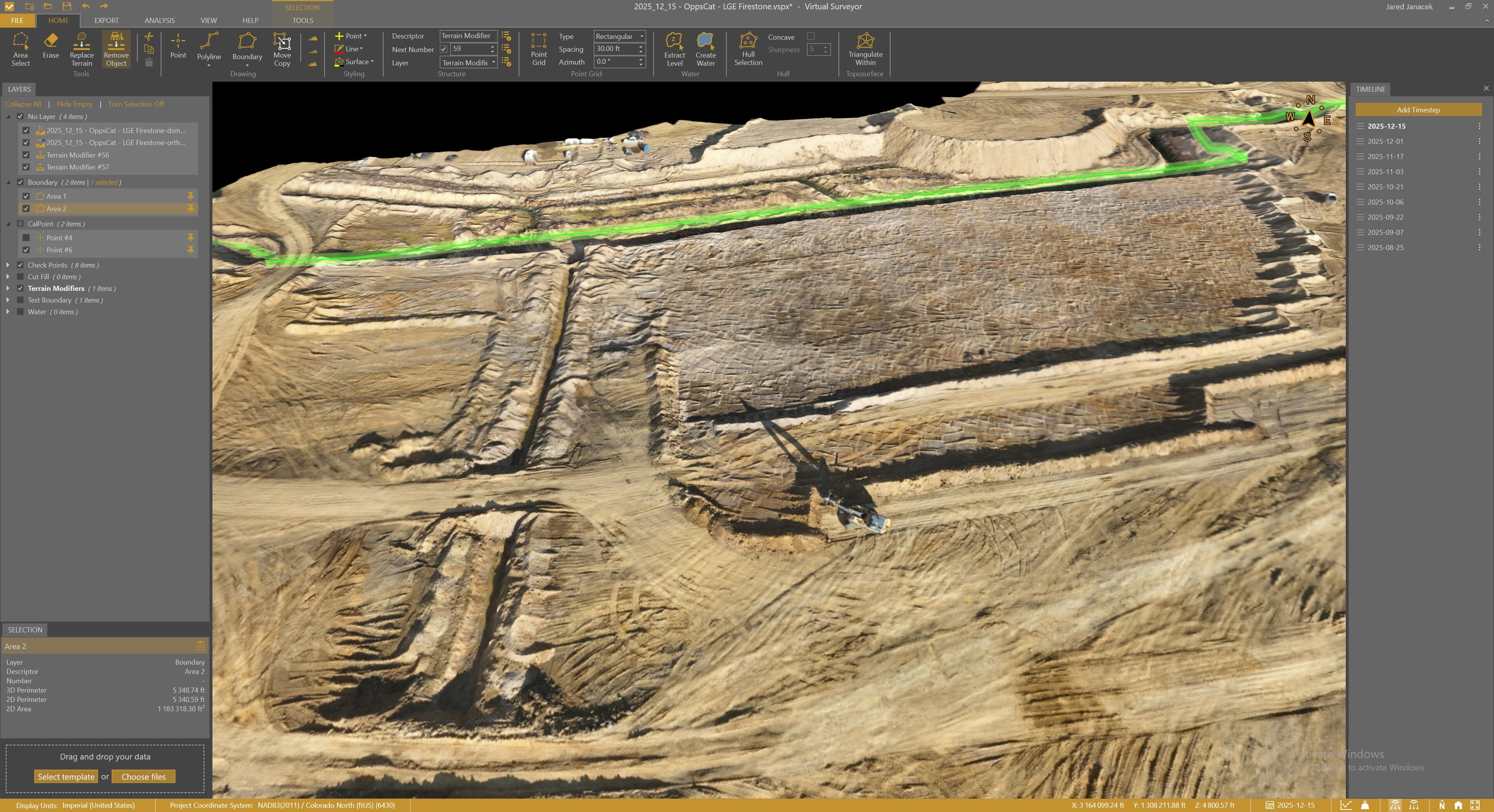
Task: Click the orthographic view eye icon
Action: (x=1414, y=805)
